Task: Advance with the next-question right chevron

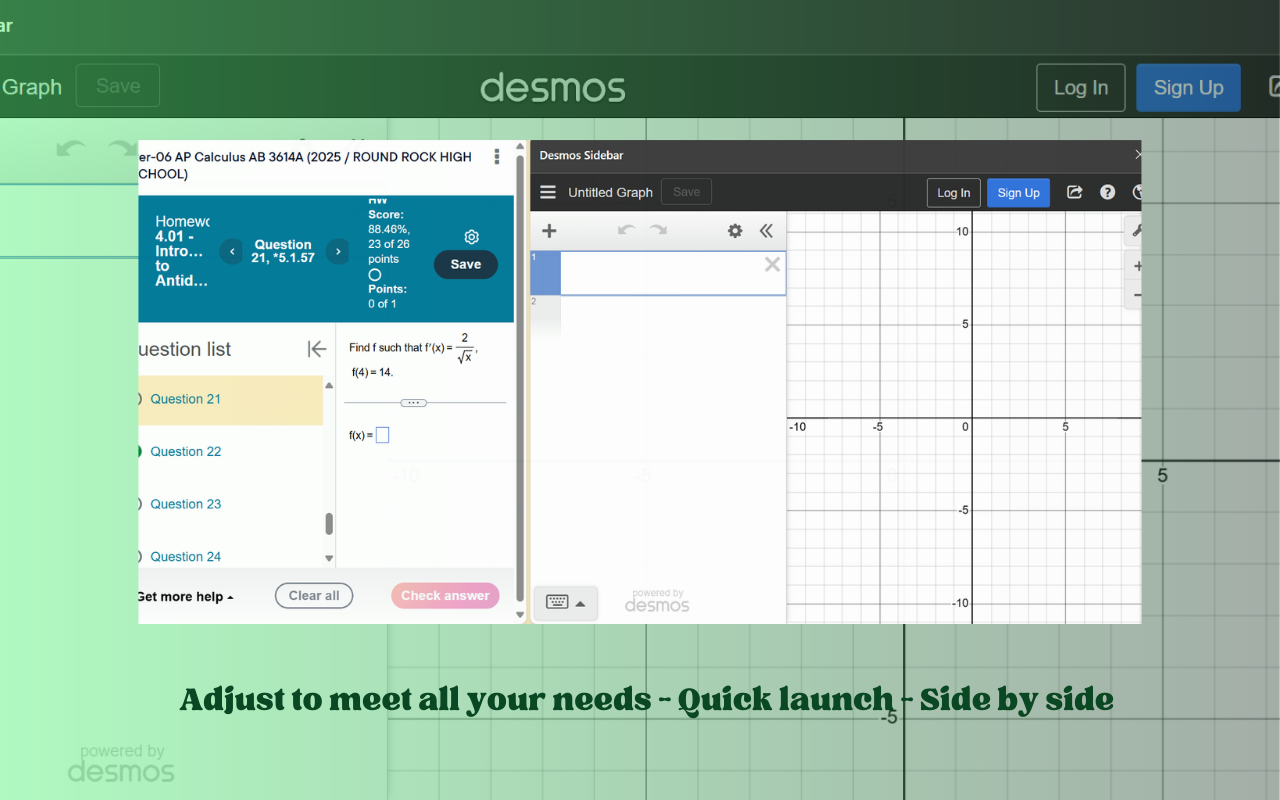Action: pyautogui.click(x=337, y=252)
